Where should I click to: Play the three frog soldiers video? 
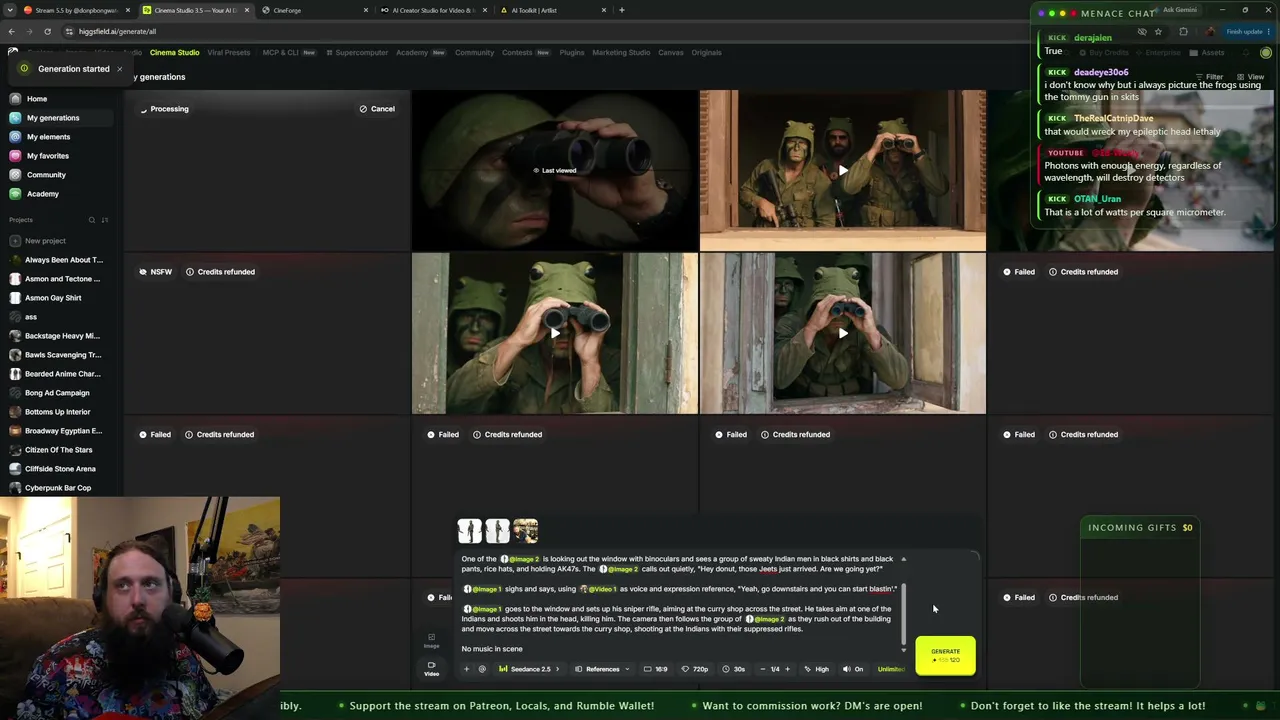tap(843, 170)
